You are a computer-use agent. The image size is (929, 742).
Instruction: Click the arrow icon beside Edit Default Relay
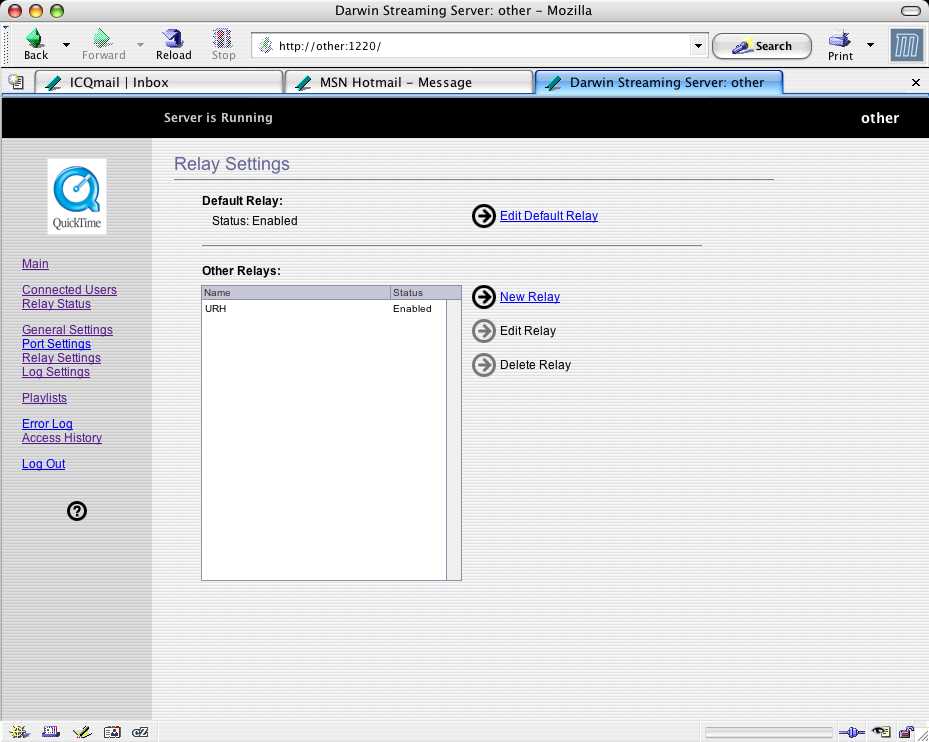484,216
